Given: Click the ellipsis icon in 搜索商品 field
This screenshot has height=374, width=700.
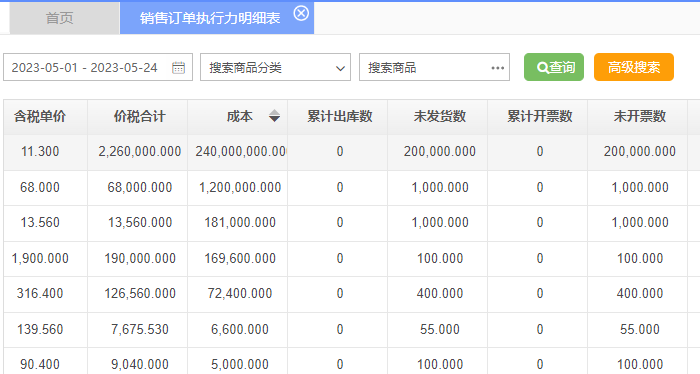Looking at the screenshot, I should coord(497,68).
